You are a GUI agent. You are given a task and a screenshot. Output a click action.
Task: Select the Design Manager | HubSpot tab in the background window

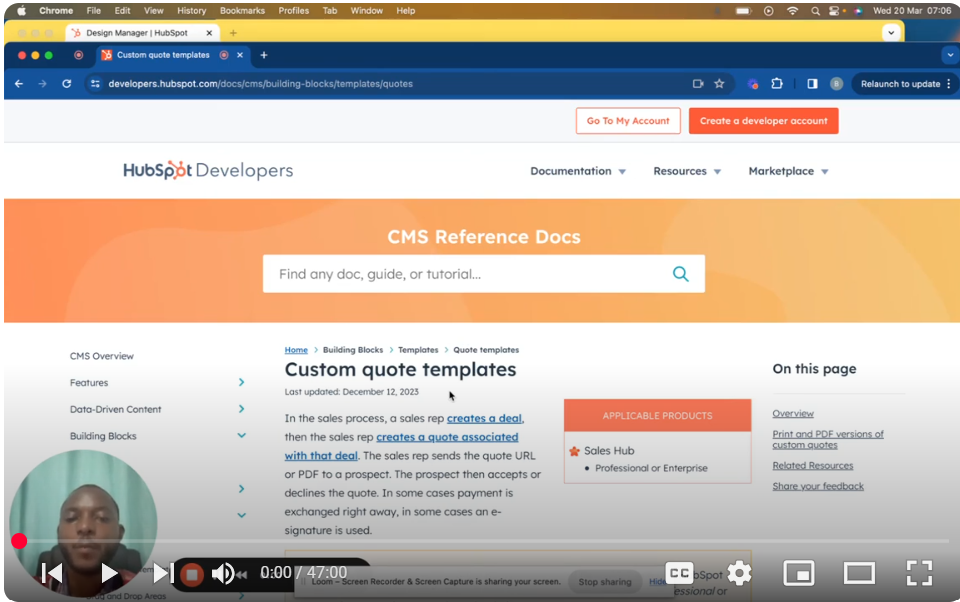pos(138,33)
